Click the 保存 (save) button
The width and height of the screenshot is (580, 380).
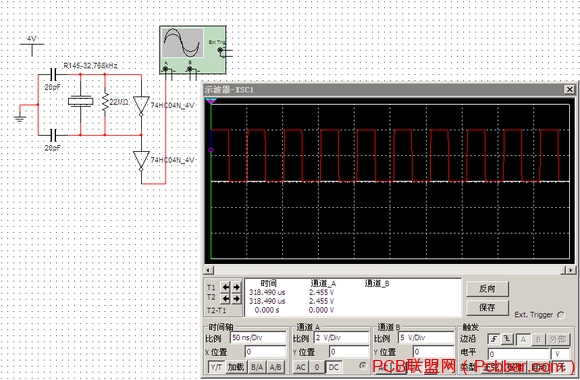click(487, 307)
